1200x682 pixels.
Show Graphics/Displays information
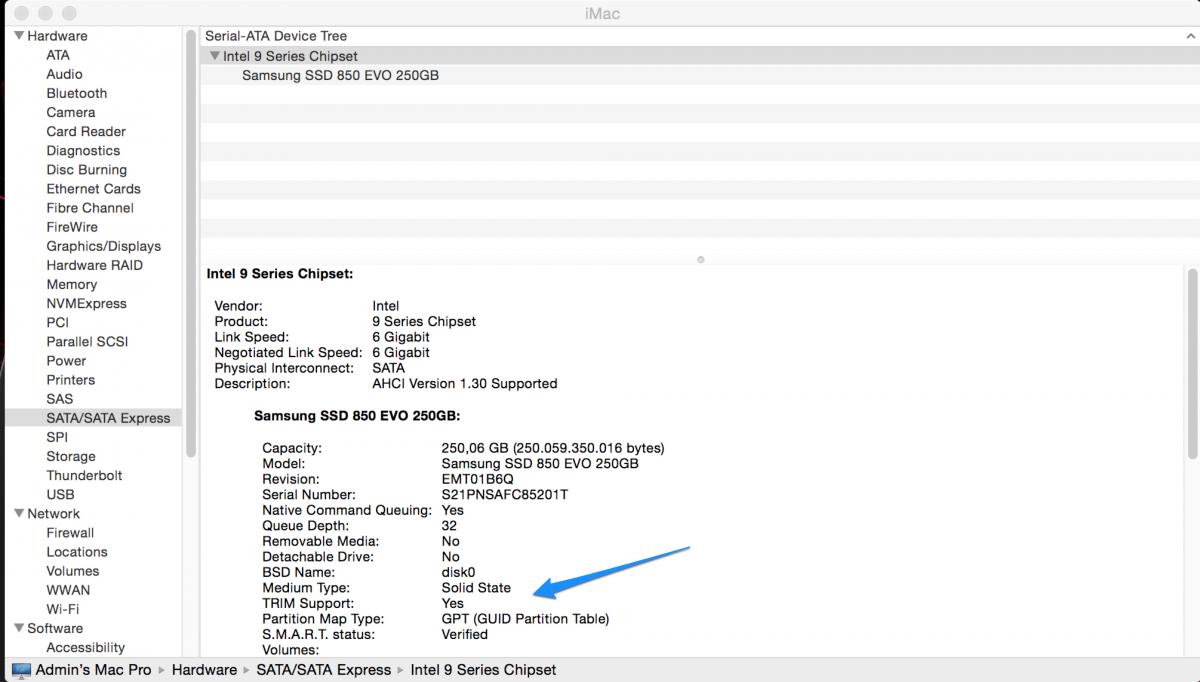103,245
